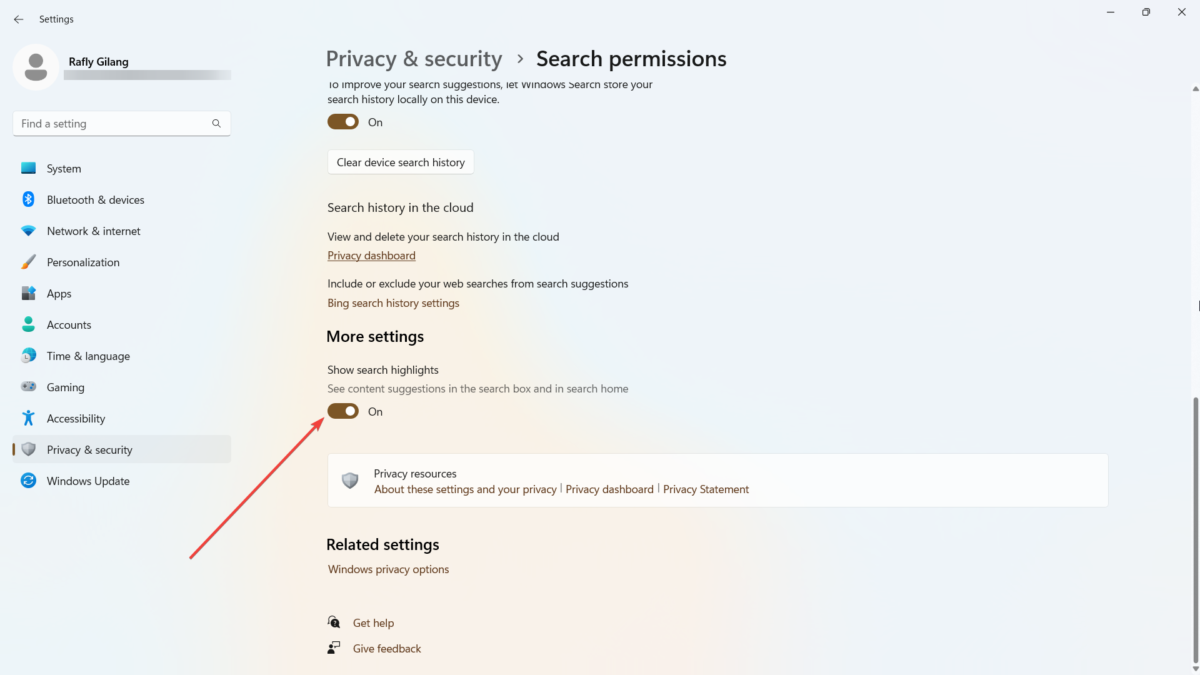Disable the Show search highlights toggle
1200x675 pixels.
click(x=343, y=411)
